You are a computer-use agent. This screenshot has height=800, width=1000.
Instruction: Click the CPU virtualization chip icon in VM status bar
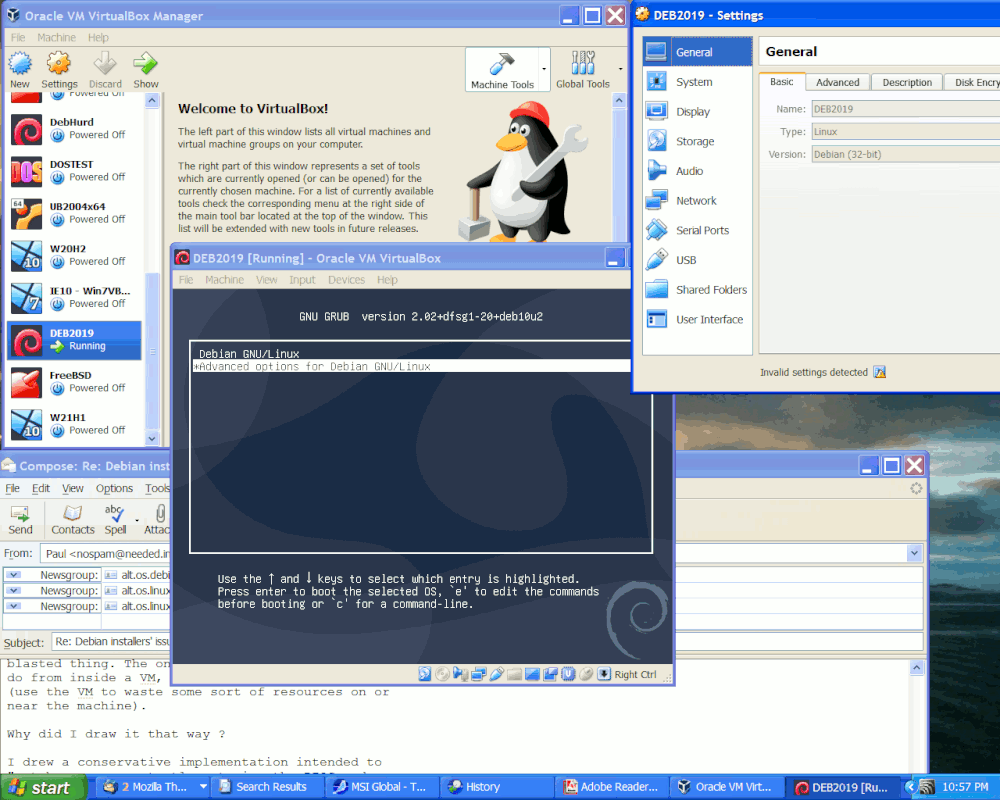coord(568,674)
